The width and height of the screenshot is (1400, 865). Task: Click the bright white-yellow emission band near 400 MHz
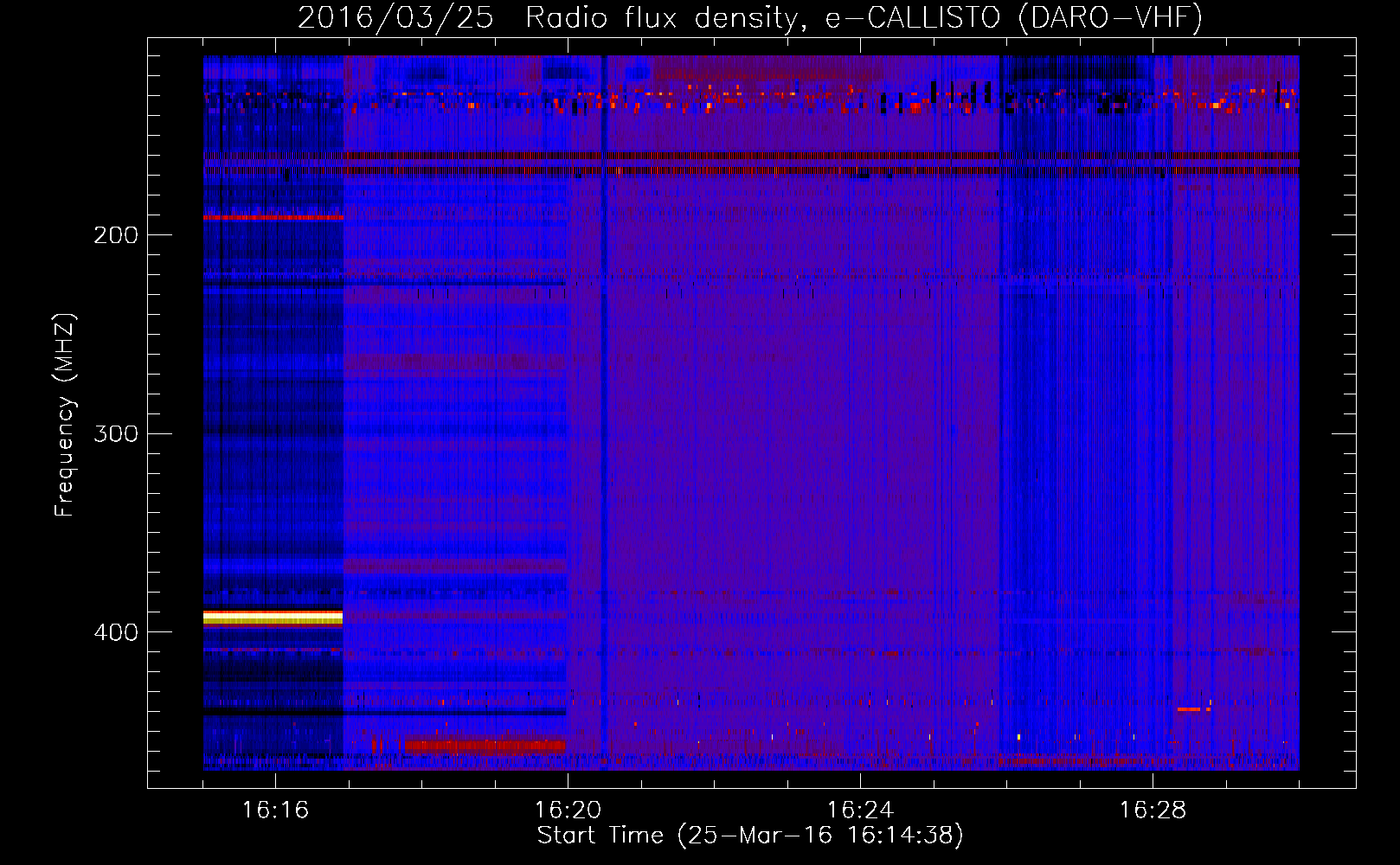pos(273,618)
